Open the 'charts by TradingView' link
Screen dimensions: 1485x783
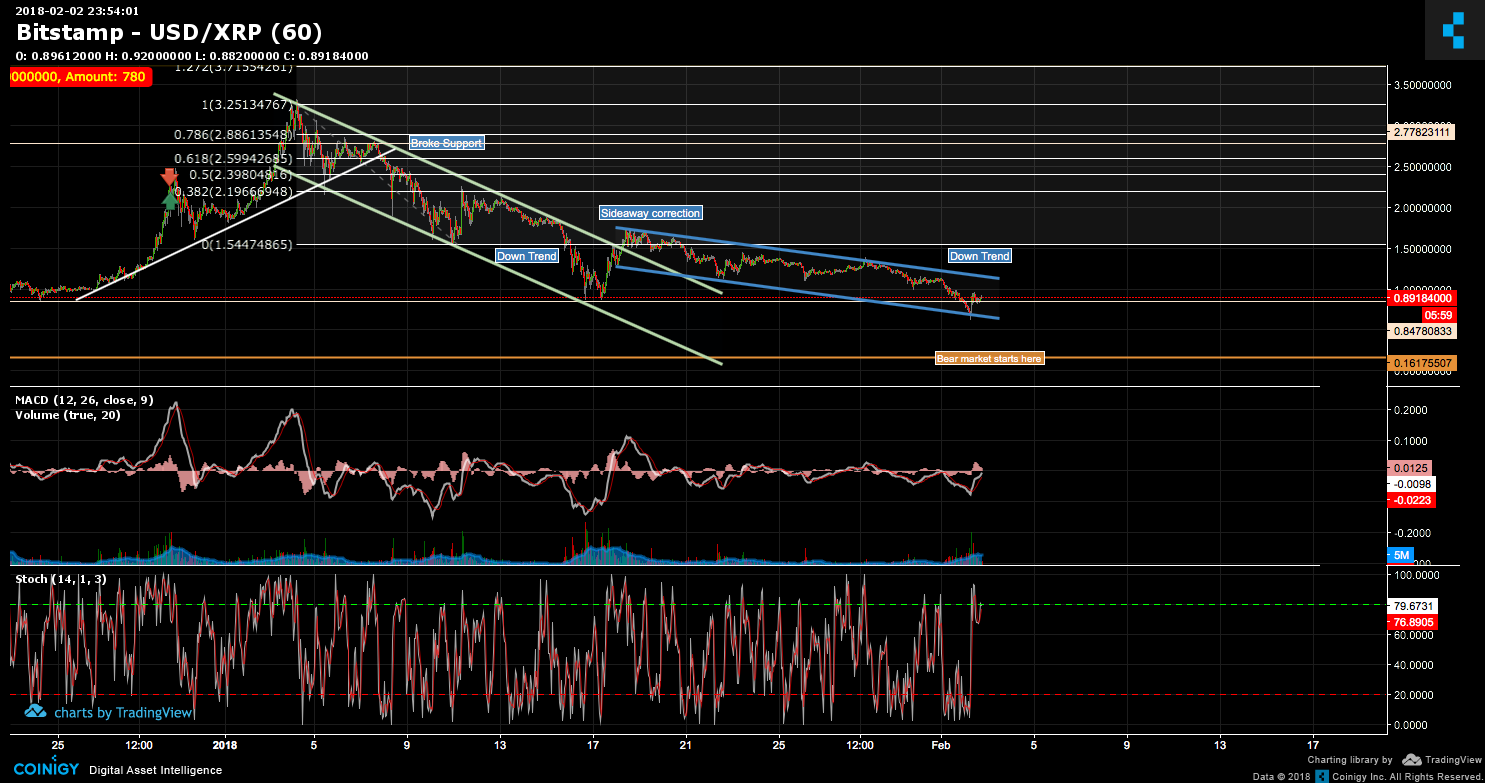click(x=110, y=712)
